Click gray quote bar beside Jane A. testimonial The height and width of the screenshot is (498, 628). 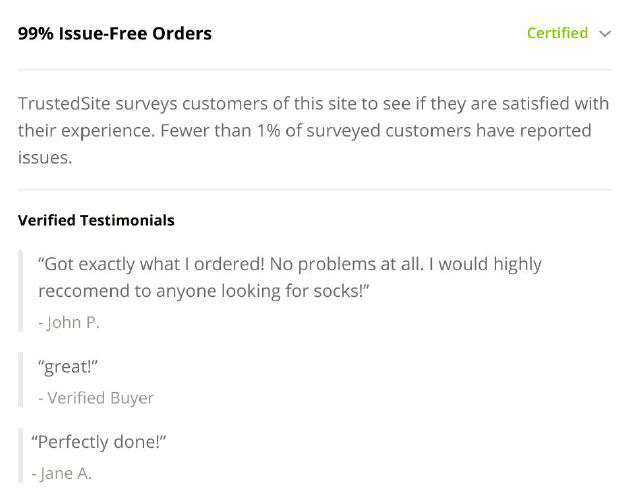tap(20, 456)
